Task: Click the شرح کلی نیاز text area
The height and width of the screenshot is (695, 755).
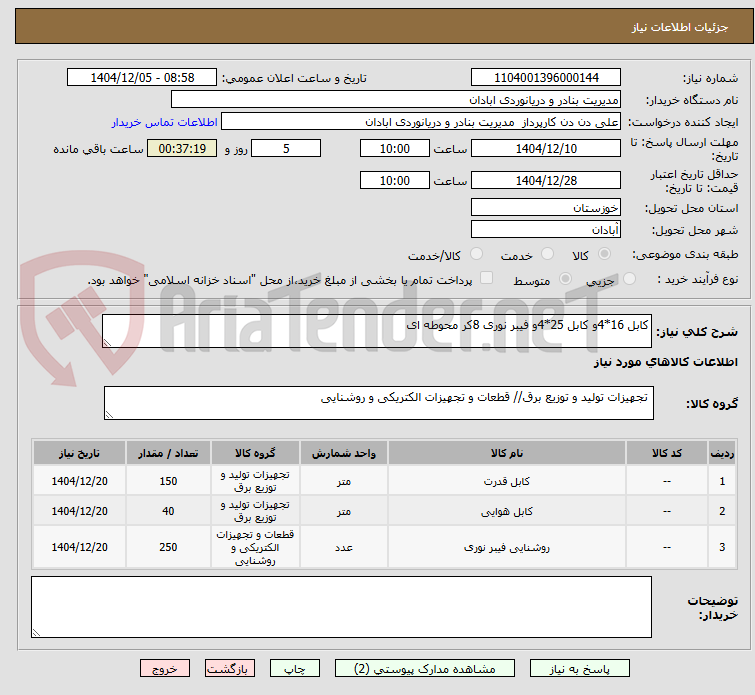Action: click(x=377, y=331)
